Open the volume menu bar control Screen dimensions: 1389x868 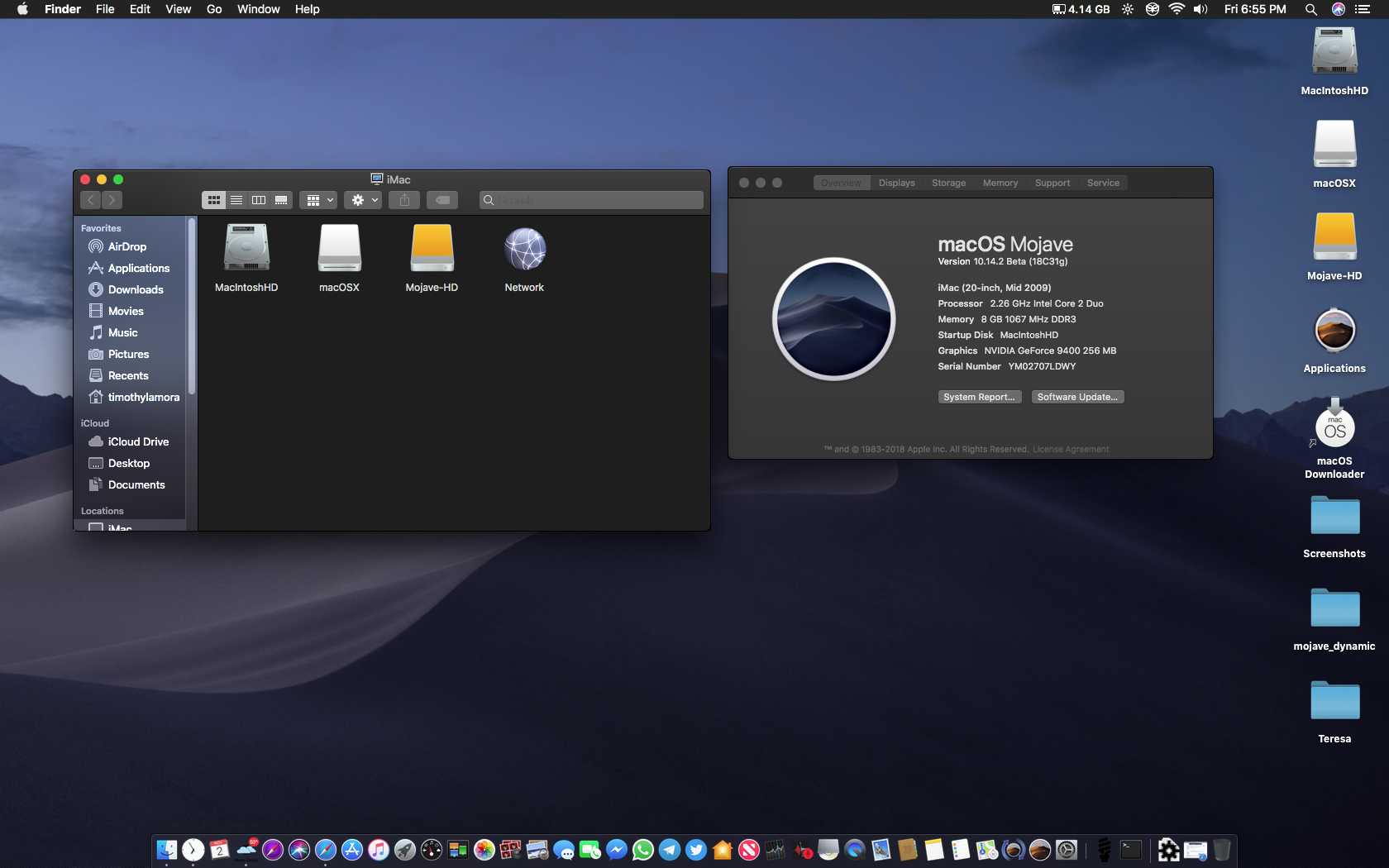click(1200, 9)
